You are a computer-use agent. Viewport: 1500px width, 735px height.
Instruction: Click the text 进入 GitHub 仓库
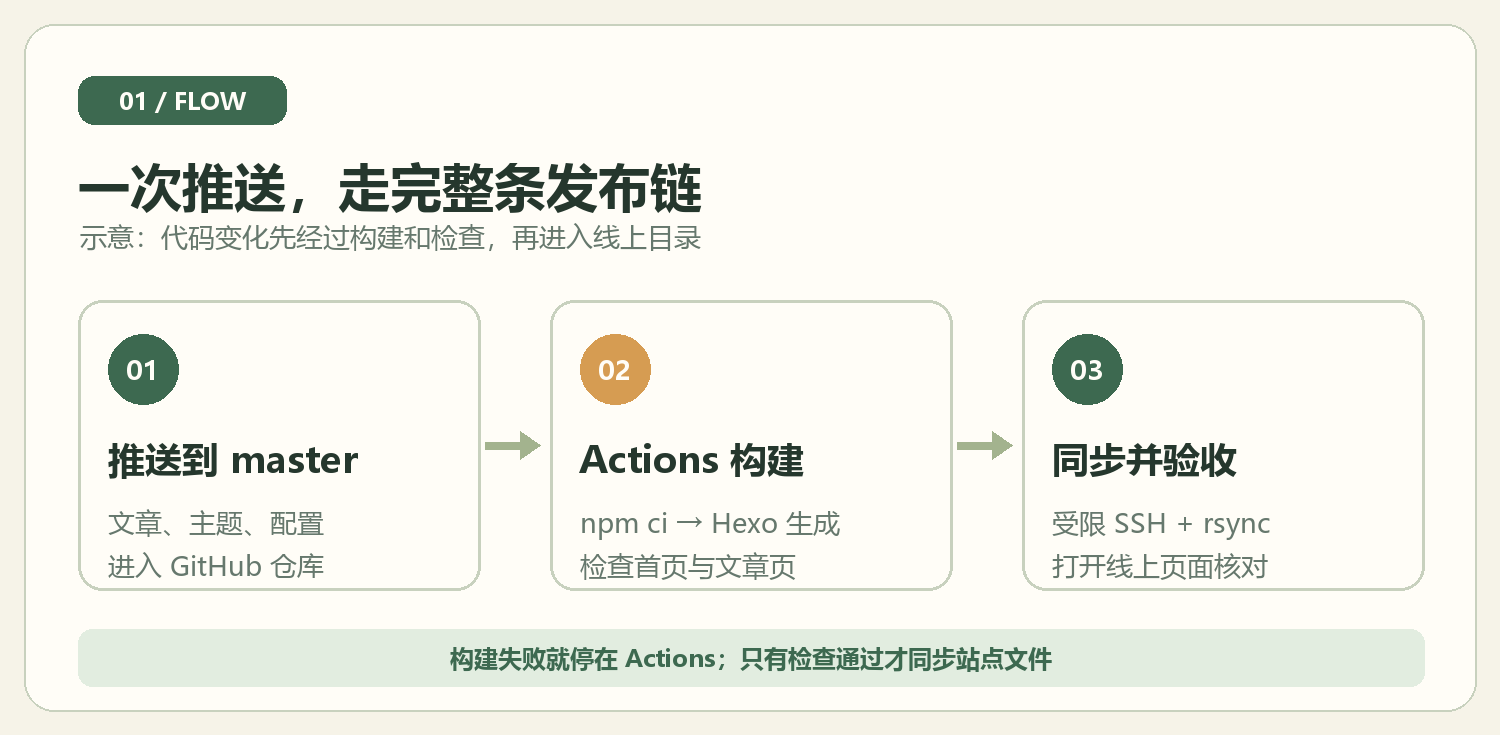(216, 567)
